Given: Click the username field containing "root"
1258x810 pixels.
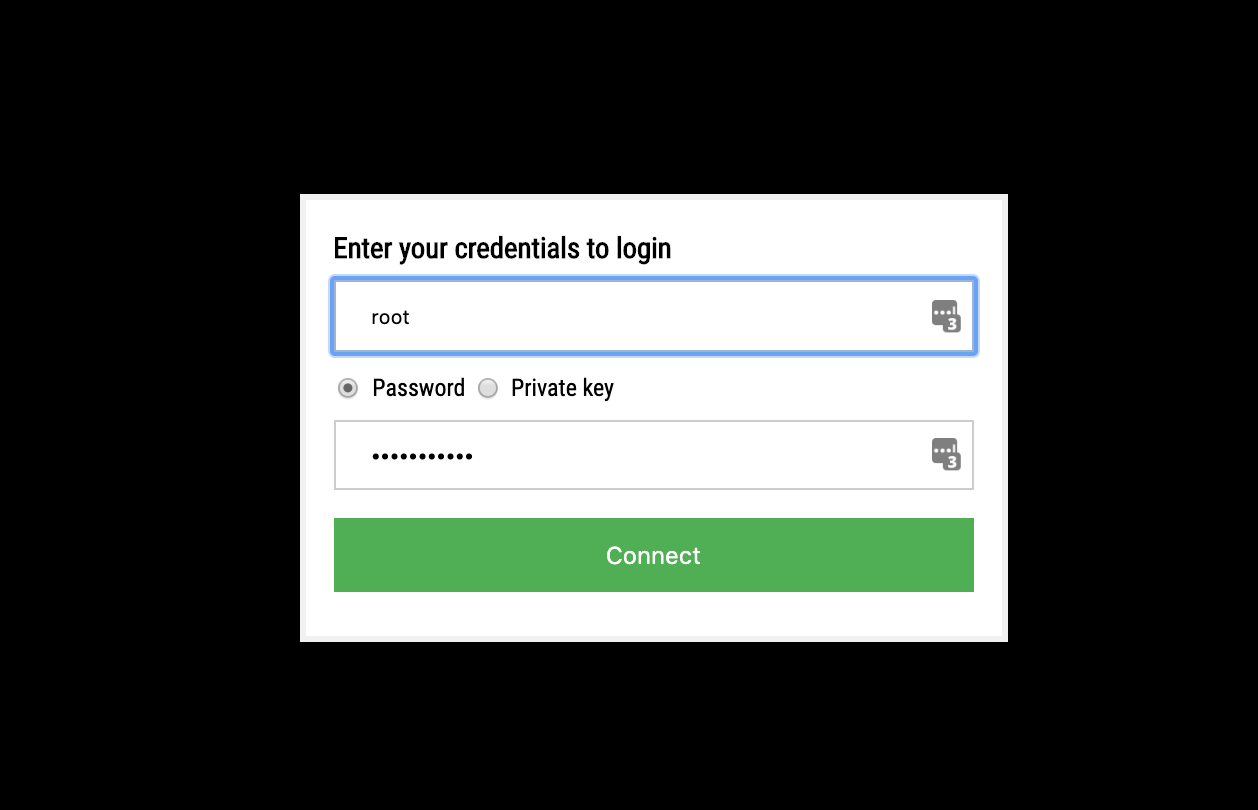Looking at the screenshot, I should [600, 316].
